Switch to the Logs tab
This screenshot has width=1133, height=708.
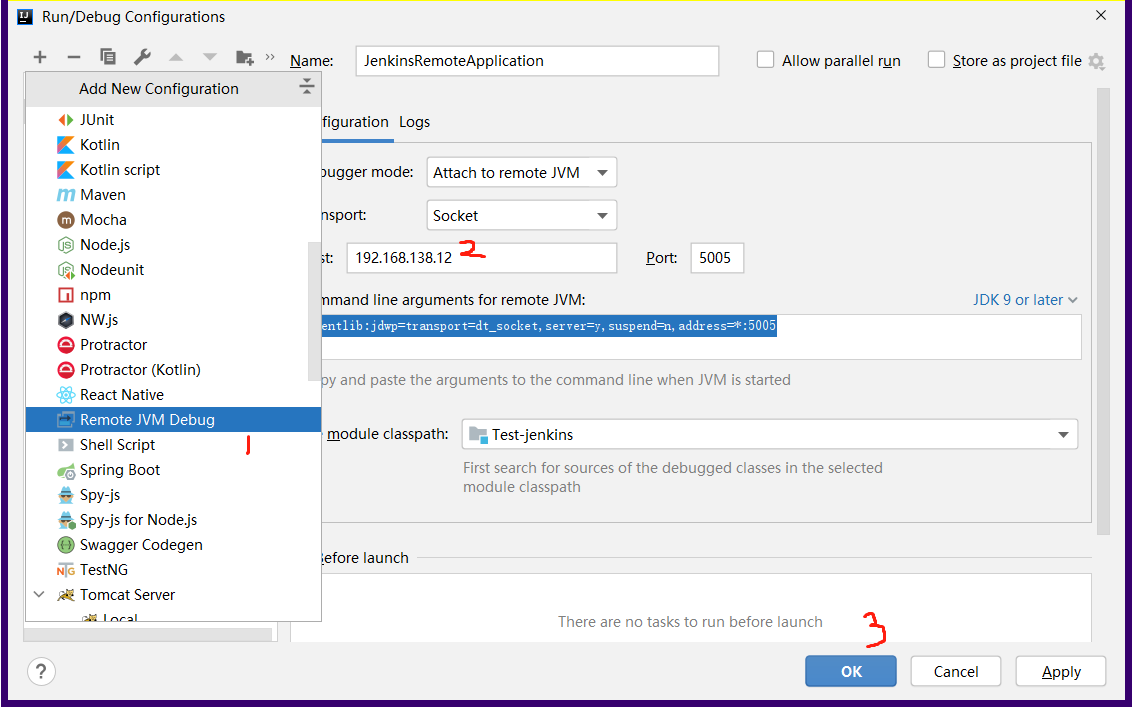[x=415, y=122]
